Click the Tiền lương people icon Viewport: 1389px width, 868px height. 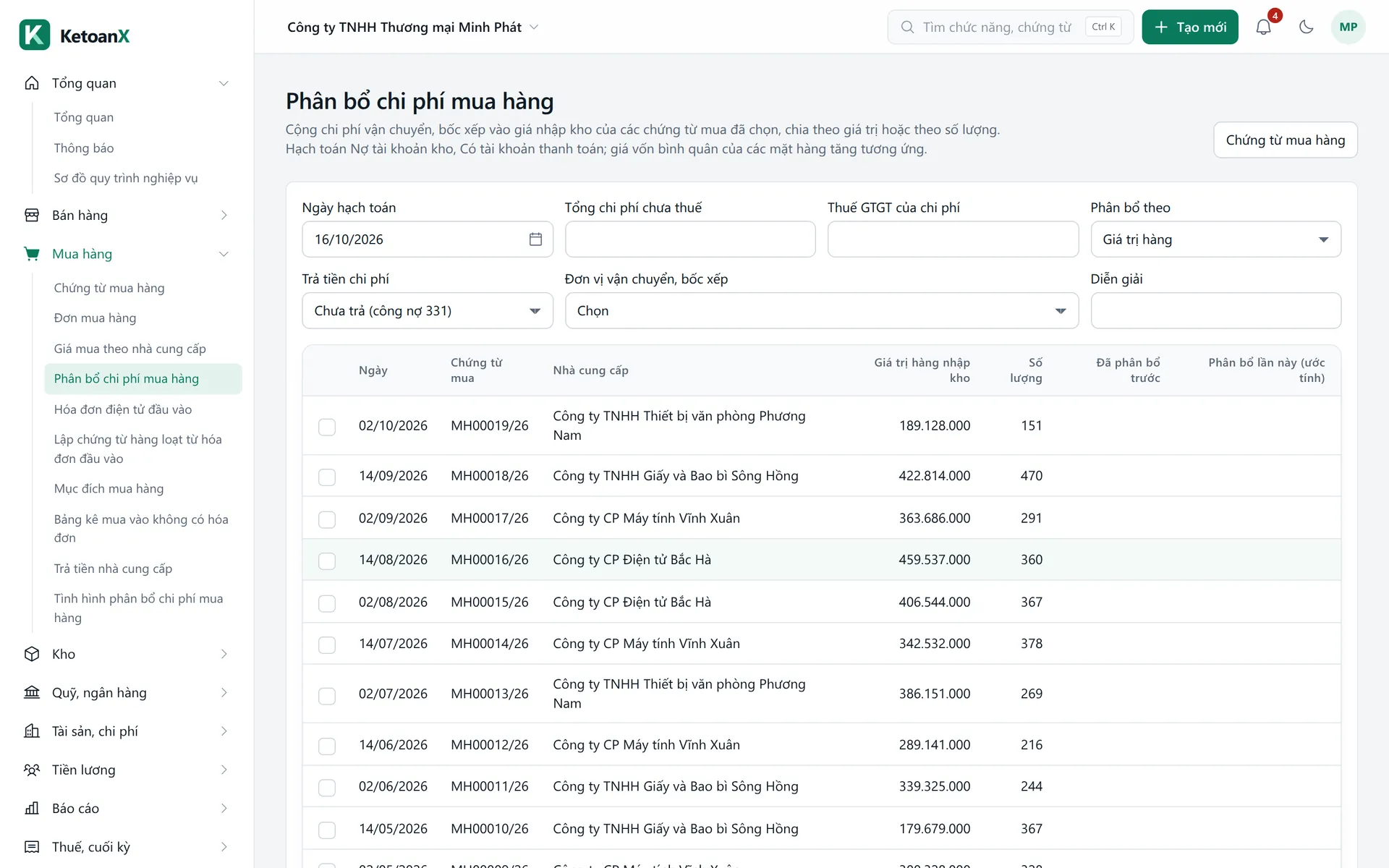point(32,770)
